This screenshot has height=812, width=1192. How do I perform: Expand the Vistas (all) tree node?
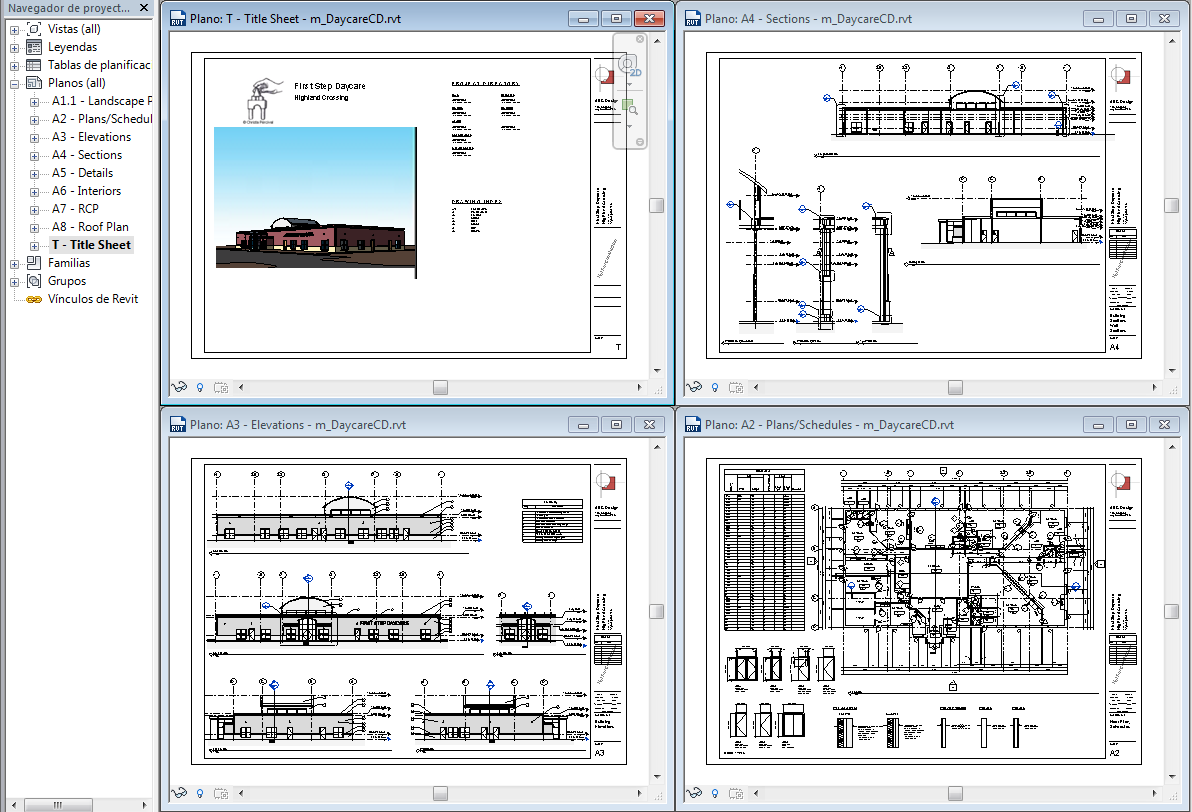tap(14, 30)
